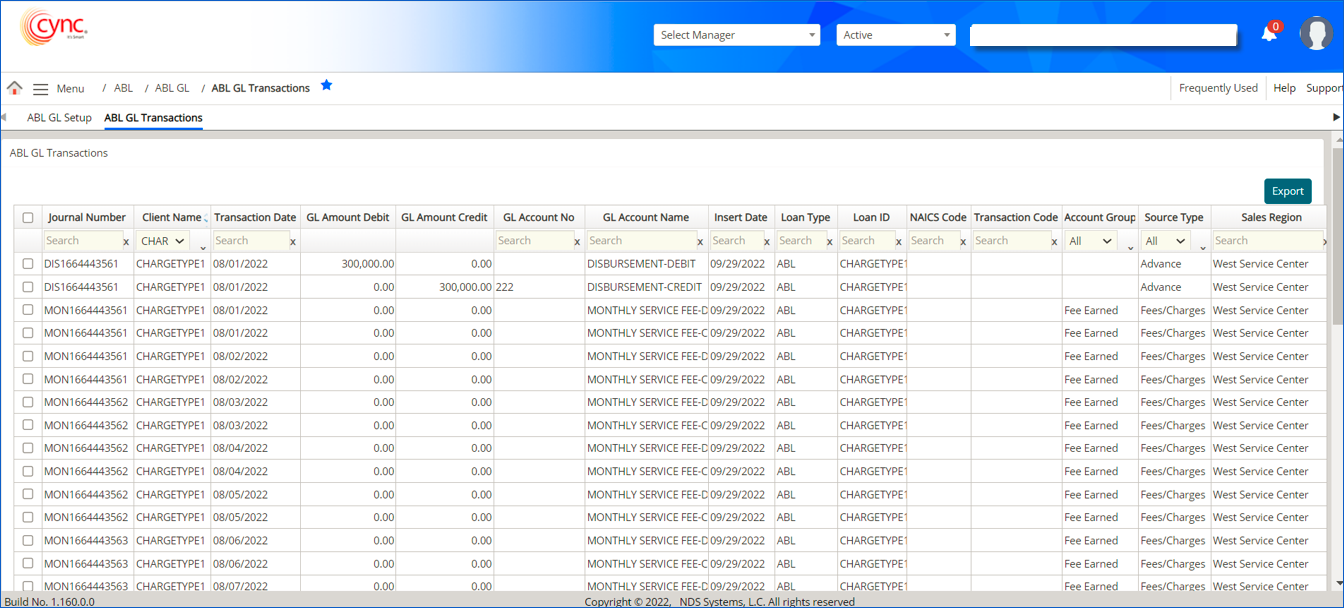Check the first DIS1664443561 row checkbox

click(28, 264)
